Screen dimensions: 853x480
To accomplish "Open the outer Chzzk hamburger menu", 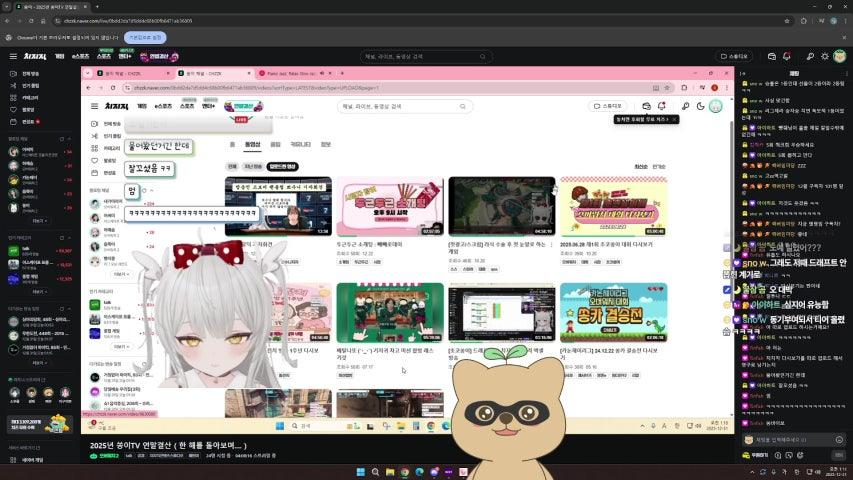I will click(13, 56).
